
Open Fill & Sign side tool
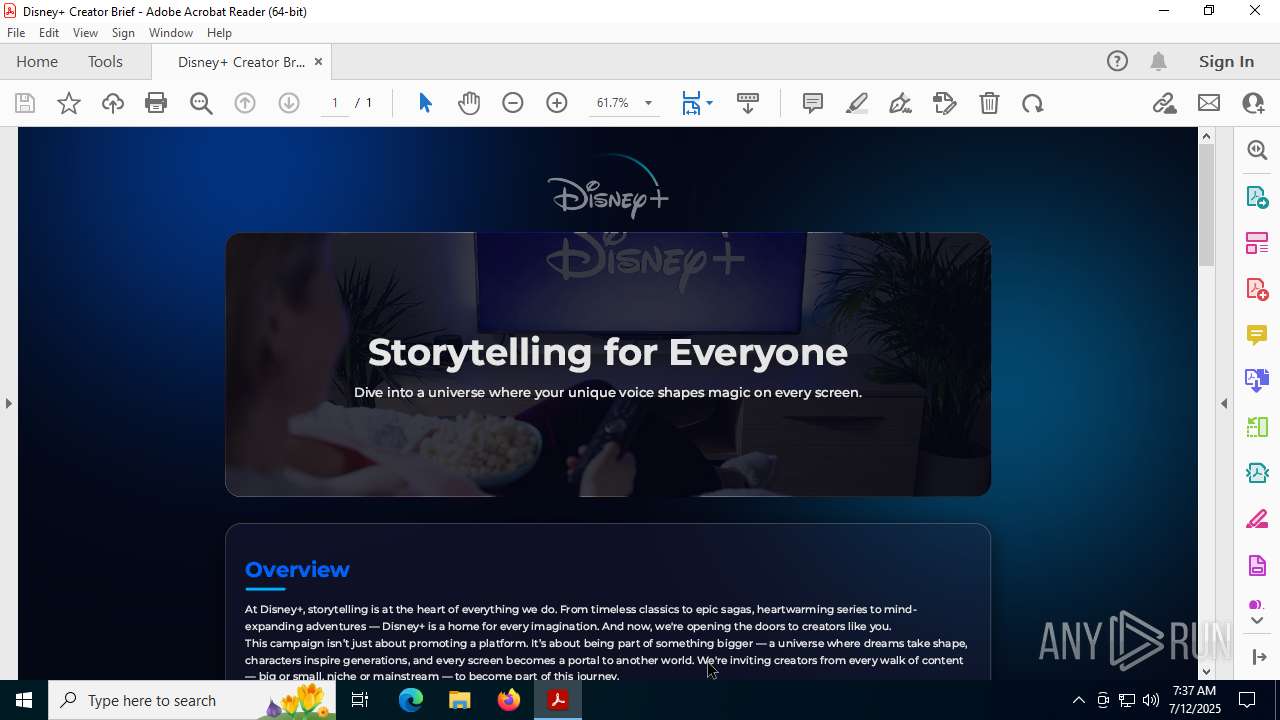click(1257, 519)
